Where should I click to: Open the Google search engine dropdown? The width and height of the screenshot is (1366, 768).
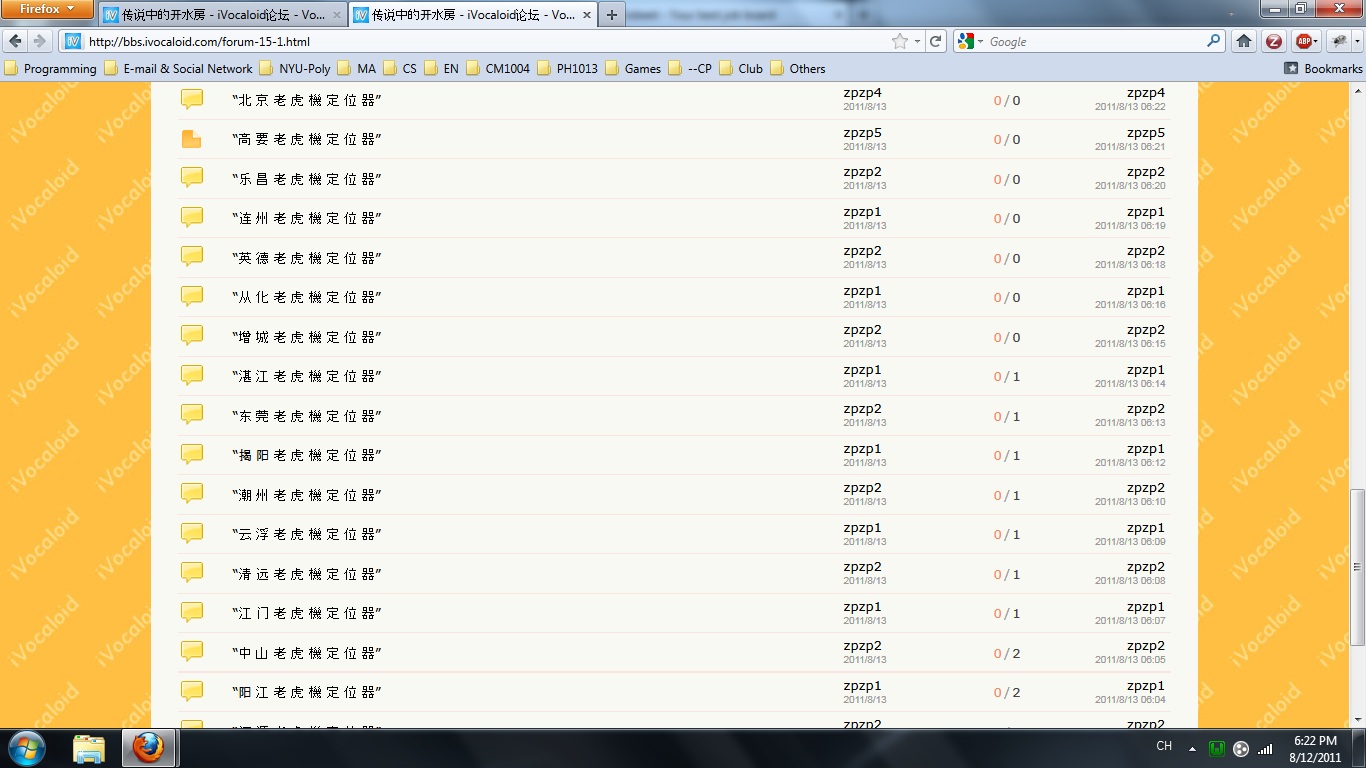click(970, 41)
